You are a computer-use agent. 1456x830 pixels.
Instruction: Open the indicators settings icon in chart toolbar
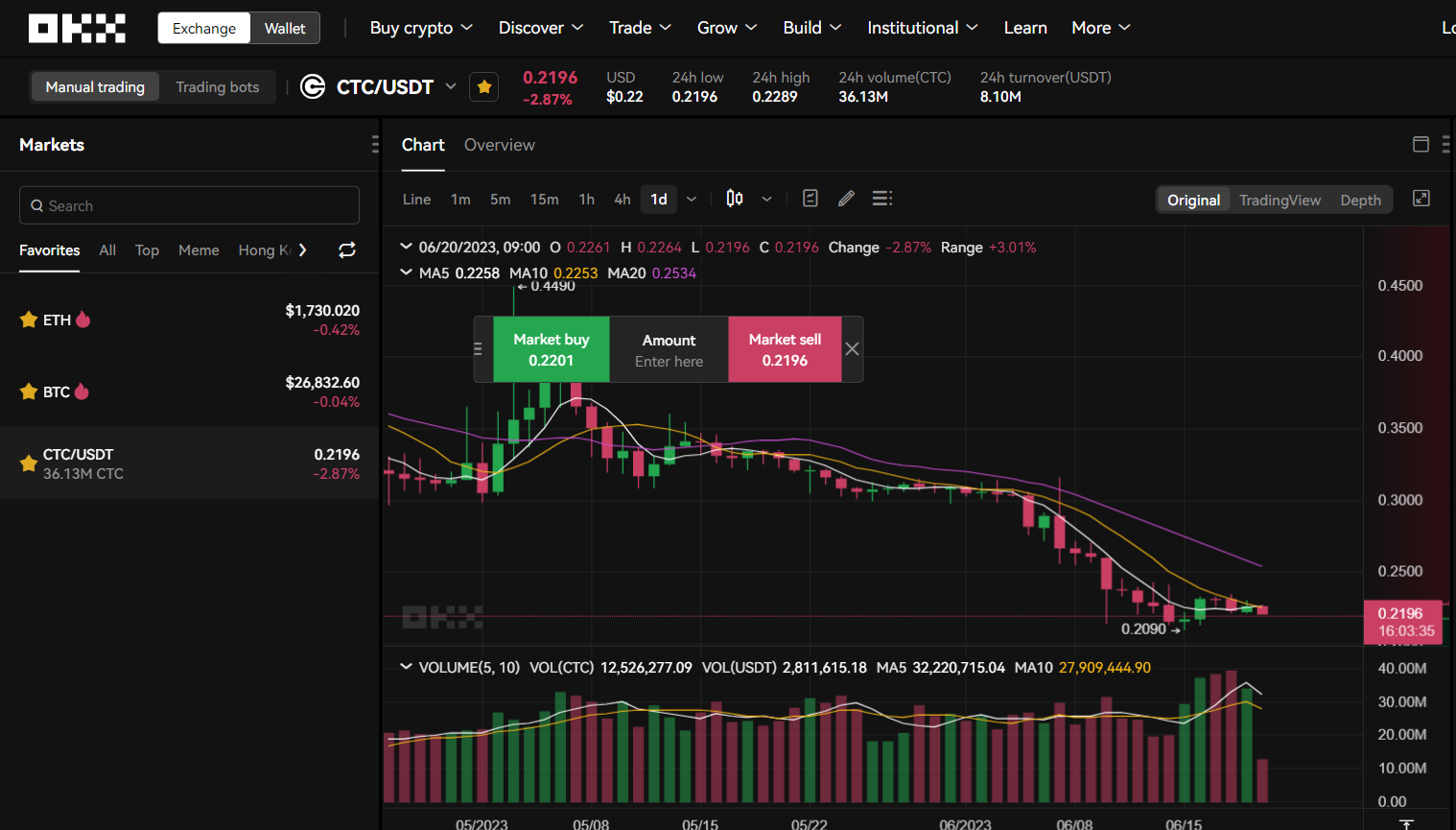pos(810,199)
